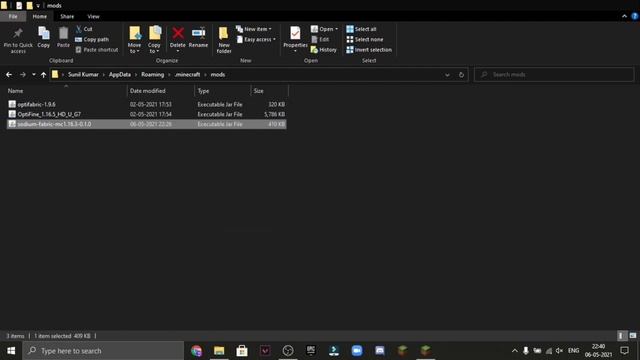Open file Properties
Image resolution: width=640 pixels, height=360 pixels.
pyautogui.click(x=295, y=39)
